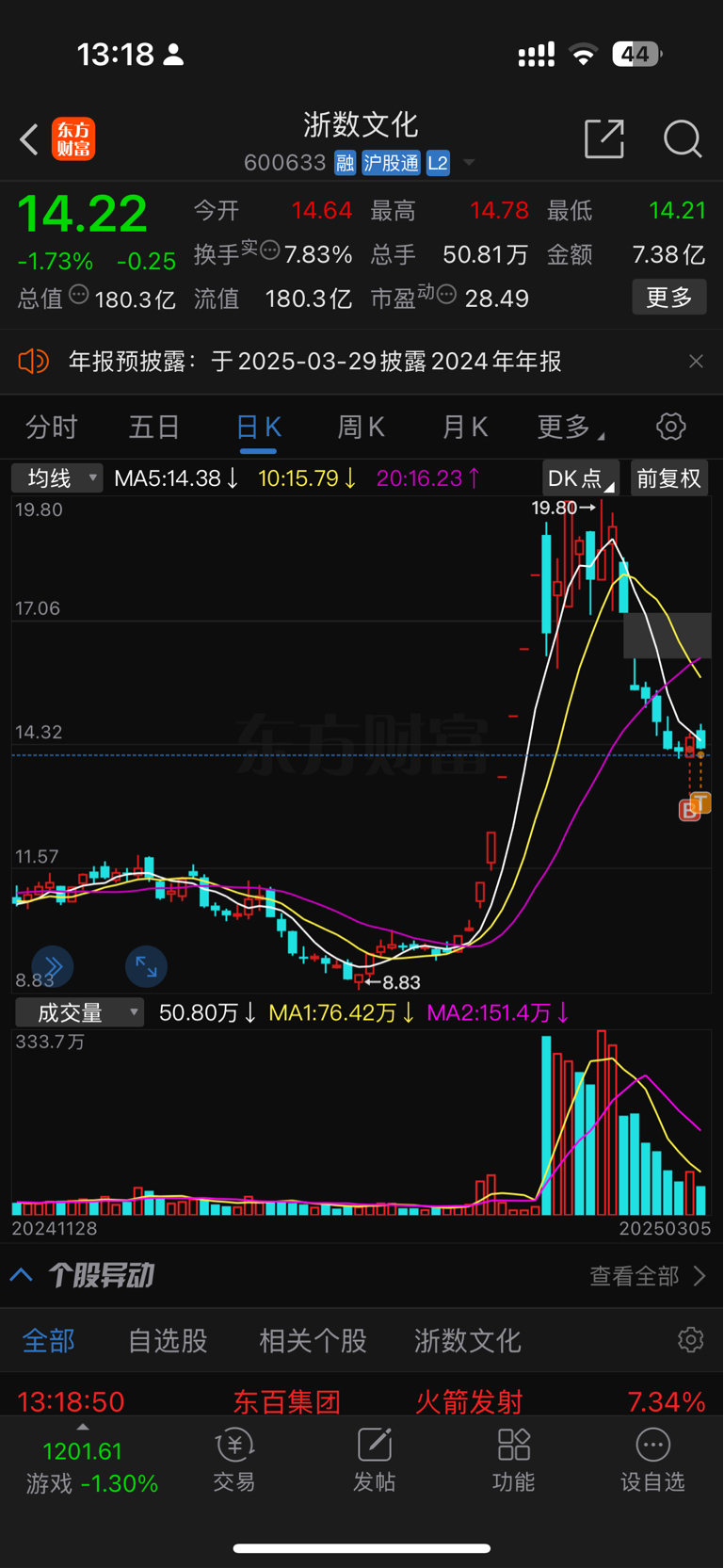Tap the speaker announcement icon
Viewport: 724px width, 1568px height.
(34, 362)
